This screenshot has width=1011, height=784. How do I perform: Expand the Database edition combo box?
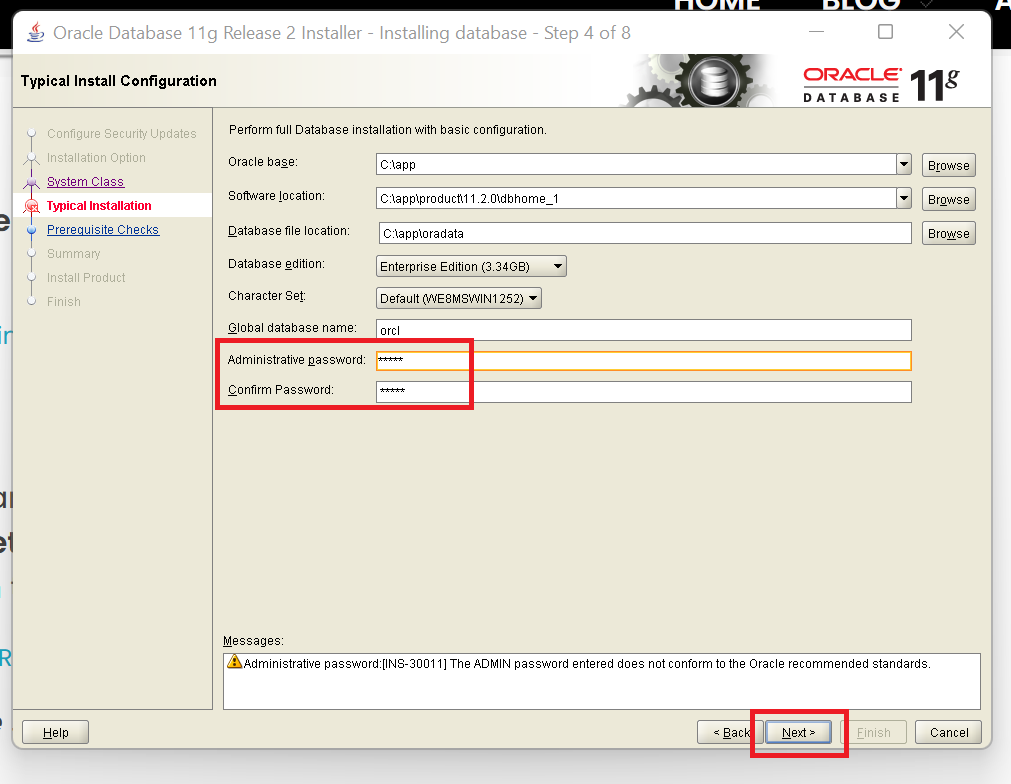(x=471, y=266)
